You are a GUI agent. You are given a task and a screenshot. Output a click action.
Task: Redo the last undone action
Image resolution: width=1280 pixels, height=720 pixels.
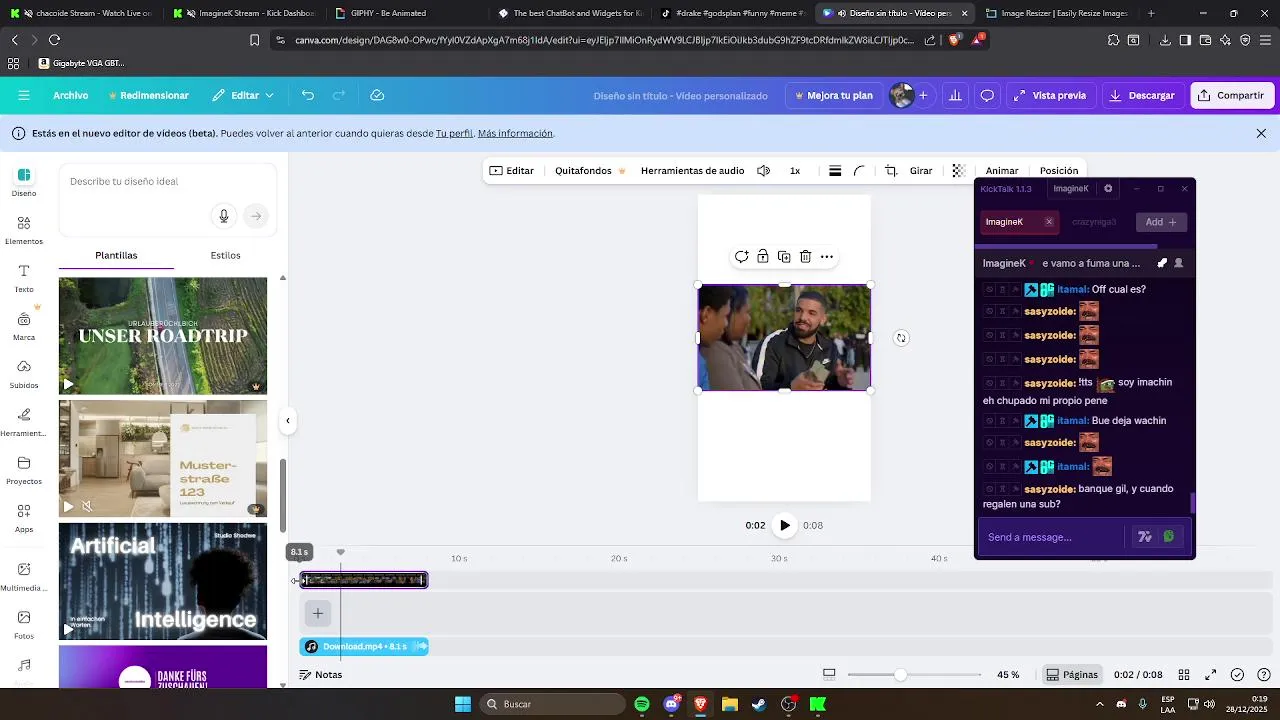point(339,95)
